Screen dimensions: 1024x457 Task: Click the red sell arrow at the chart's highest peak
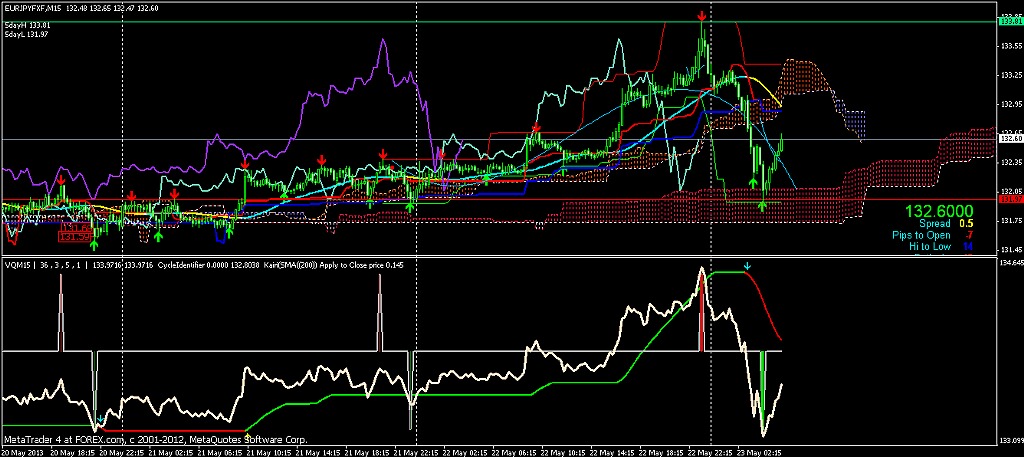(703, 16)
